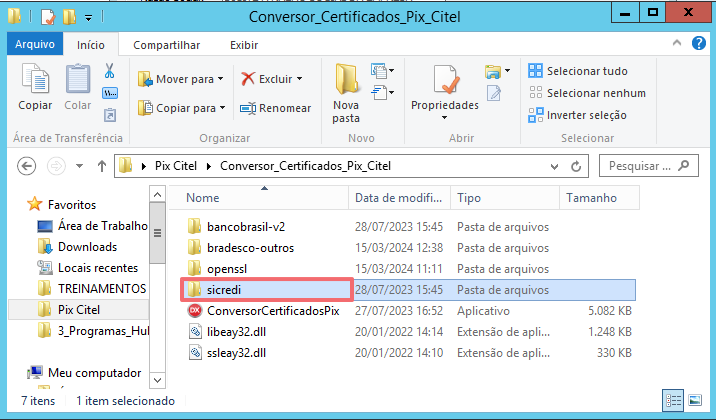Click the folder icon in address bar
716x420 pixels.
[x=126, y=165]
